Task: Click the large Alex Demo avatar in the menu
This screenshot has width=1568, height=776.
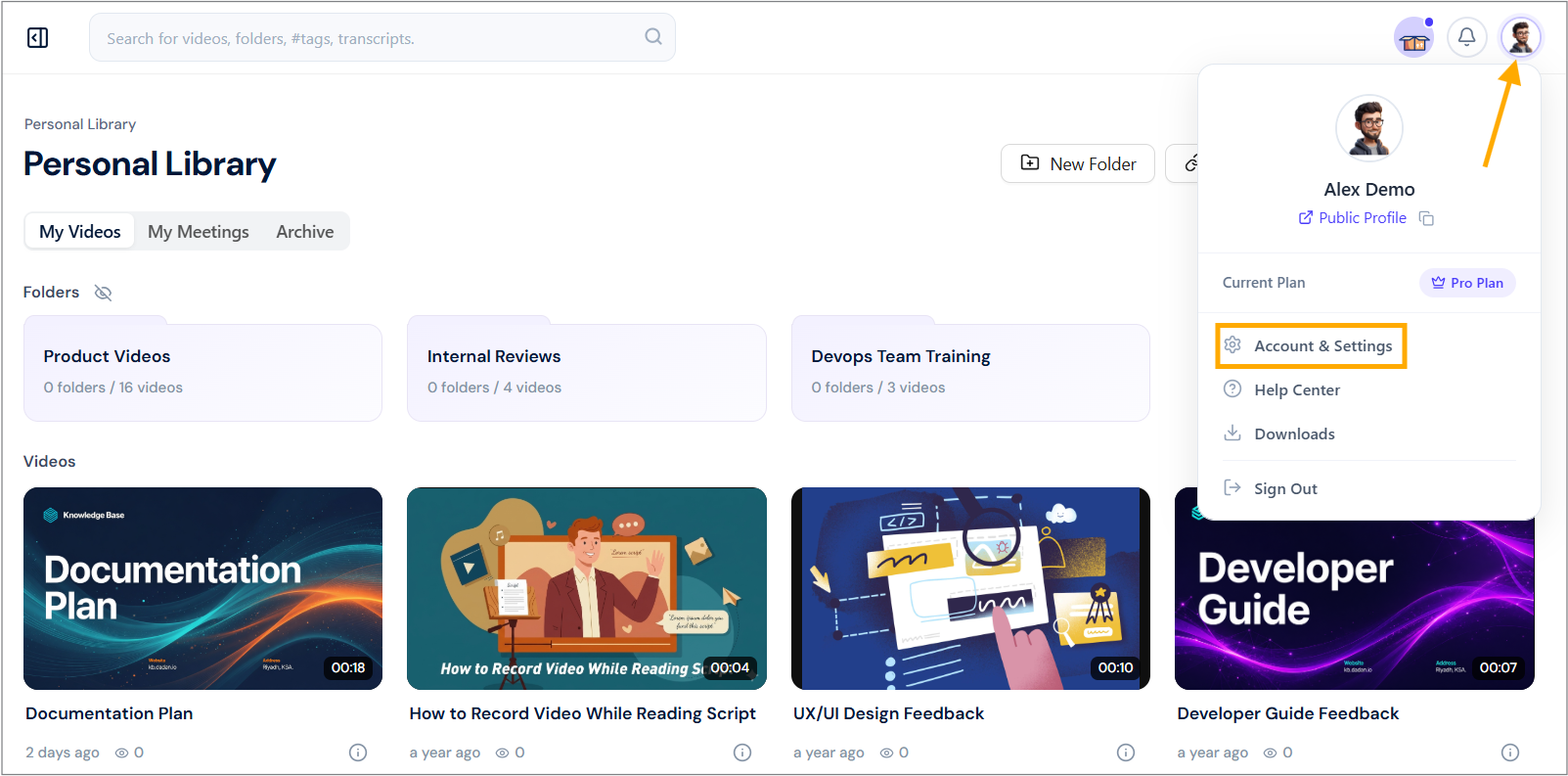Action: tap(1369, 128)
